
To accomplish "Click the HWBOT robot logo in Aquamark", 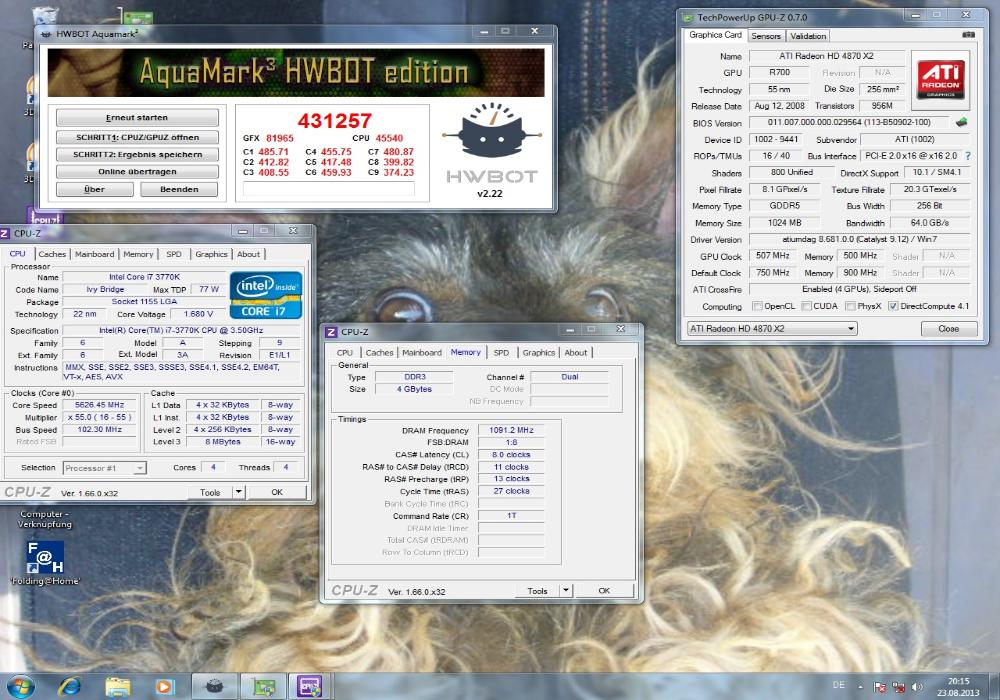I will coord(492,131).
